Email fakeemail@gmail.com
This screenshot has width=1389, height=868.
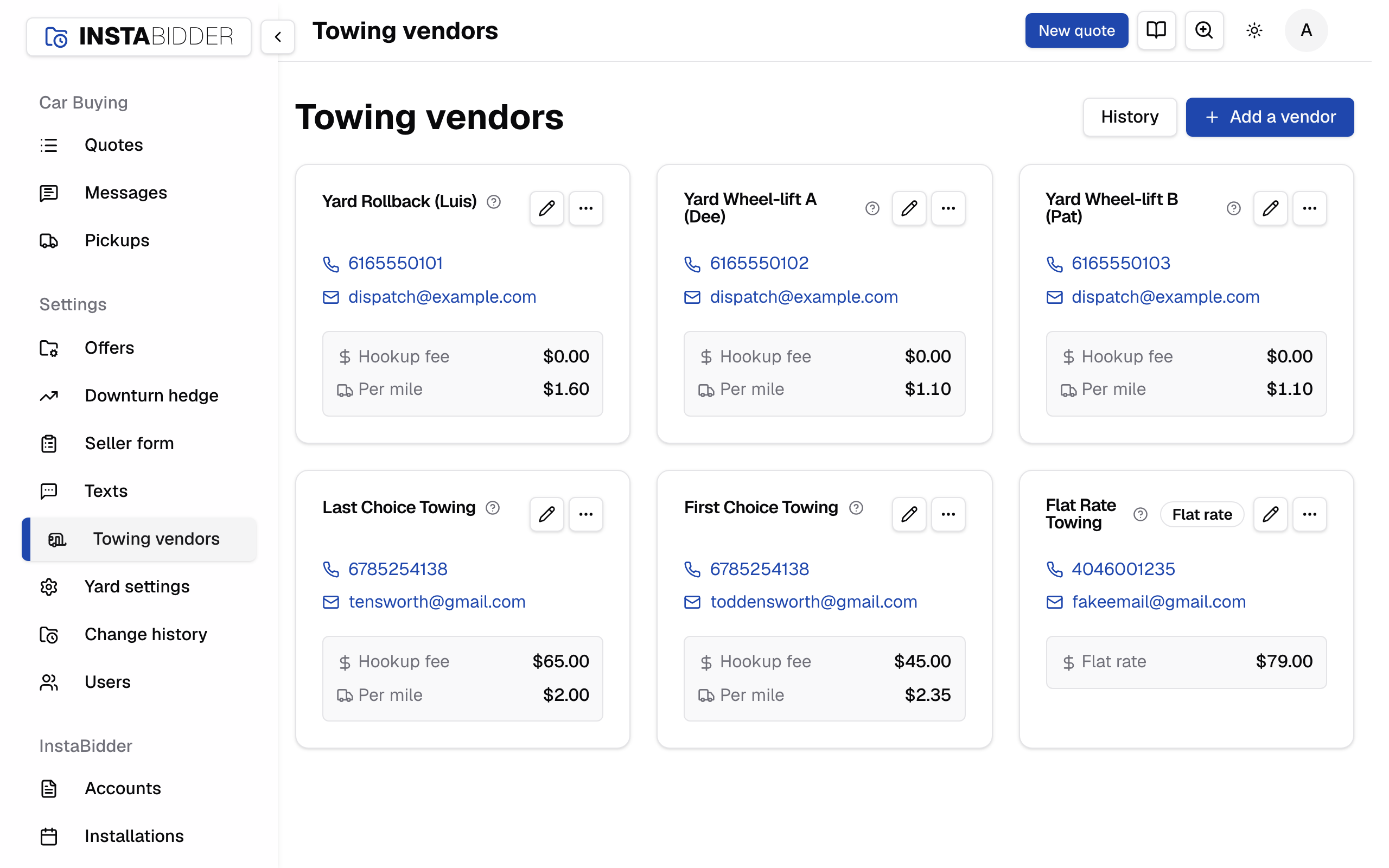[x=1158, y=602]
